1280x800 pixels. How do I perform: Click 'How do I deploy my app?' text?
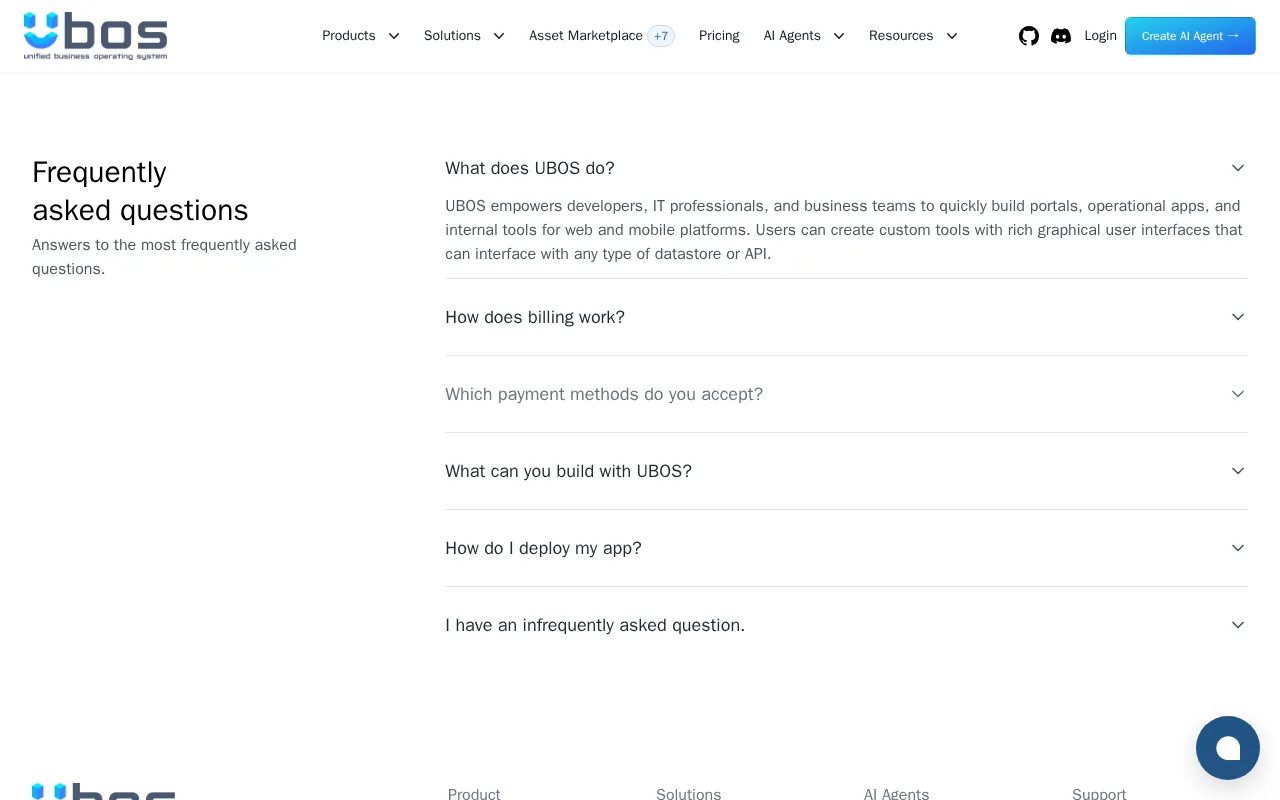coord(543,548)
